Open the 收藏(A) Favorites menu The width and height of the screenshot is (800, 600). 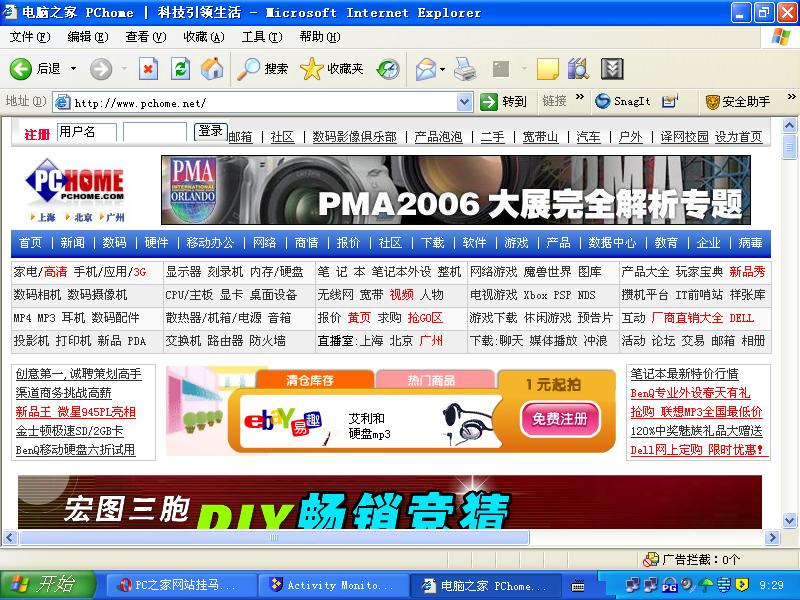[x=204, y=37]
